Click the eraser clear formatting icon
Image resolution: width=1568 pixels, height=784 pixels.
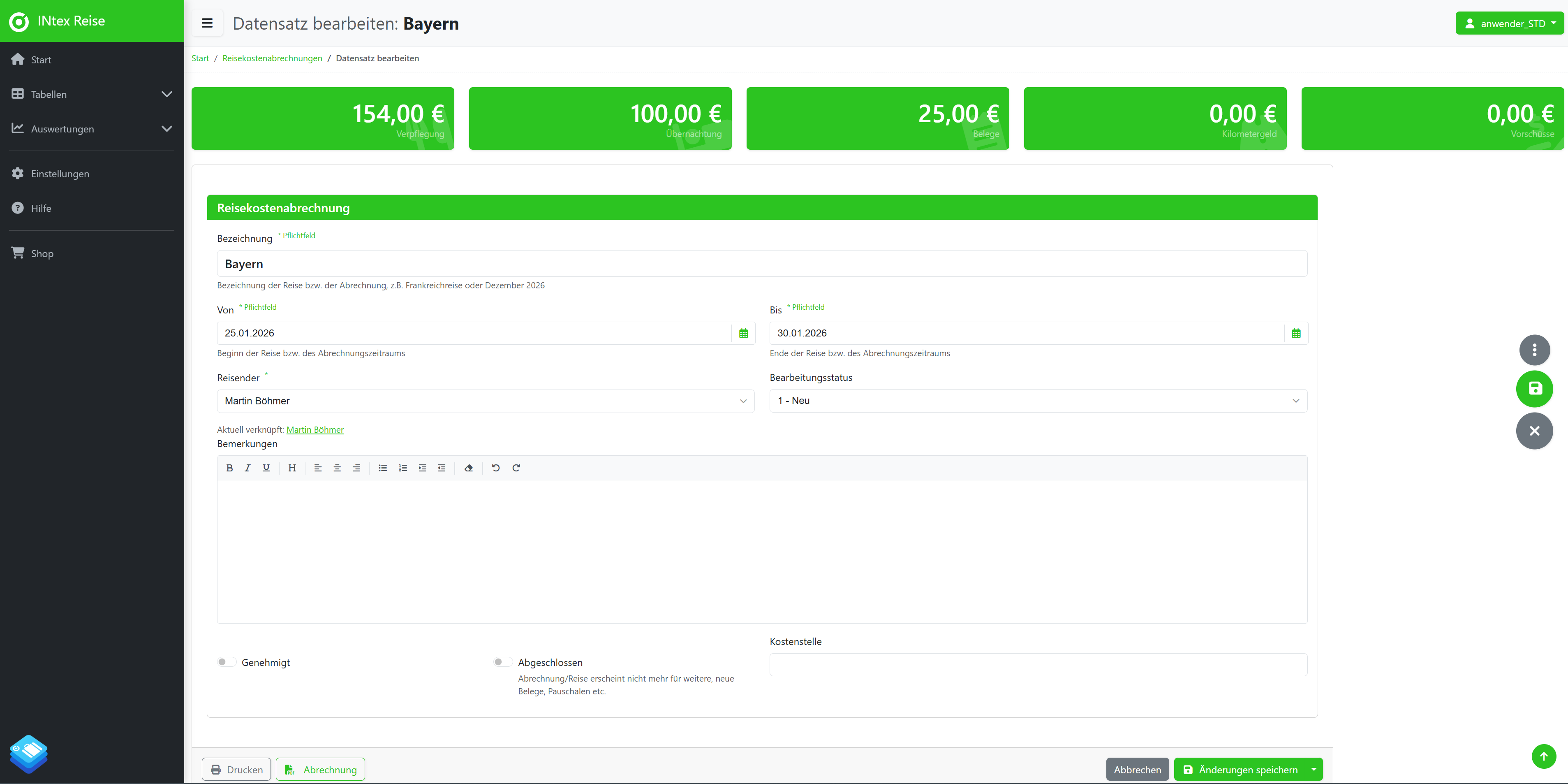point(468,468)
